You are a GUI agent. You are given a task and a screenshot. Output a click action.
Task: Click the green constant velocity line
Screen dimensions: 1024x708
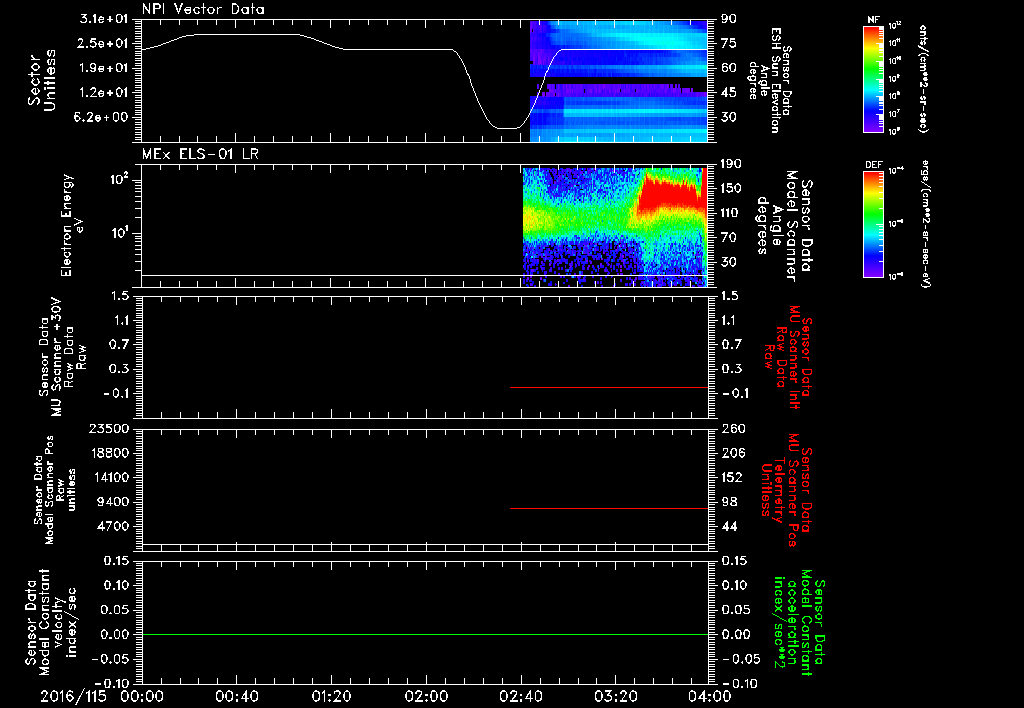pyautogui.click(x=424, y=634)
